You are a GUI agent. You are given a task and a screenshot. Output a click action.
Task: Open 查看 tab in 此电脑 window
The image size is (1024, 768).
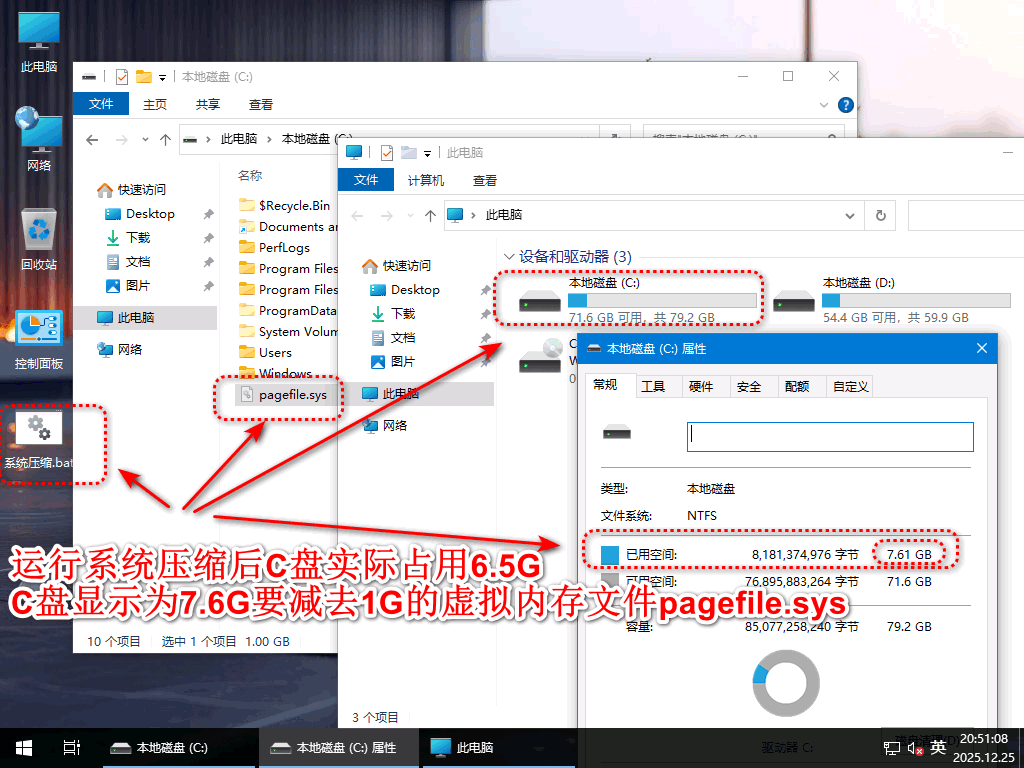click(485, 180)
